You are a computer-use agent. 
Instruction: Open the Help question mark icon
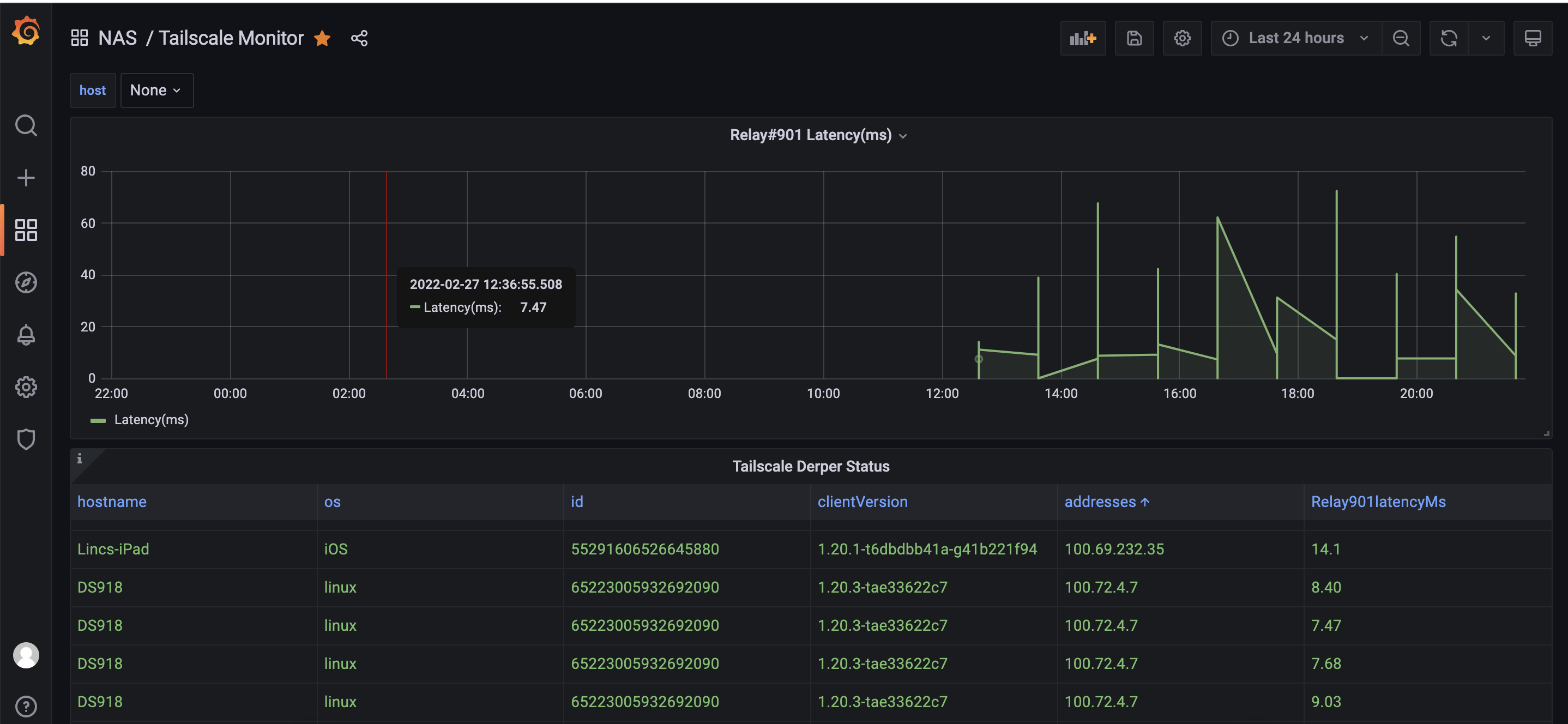[26, 707]
